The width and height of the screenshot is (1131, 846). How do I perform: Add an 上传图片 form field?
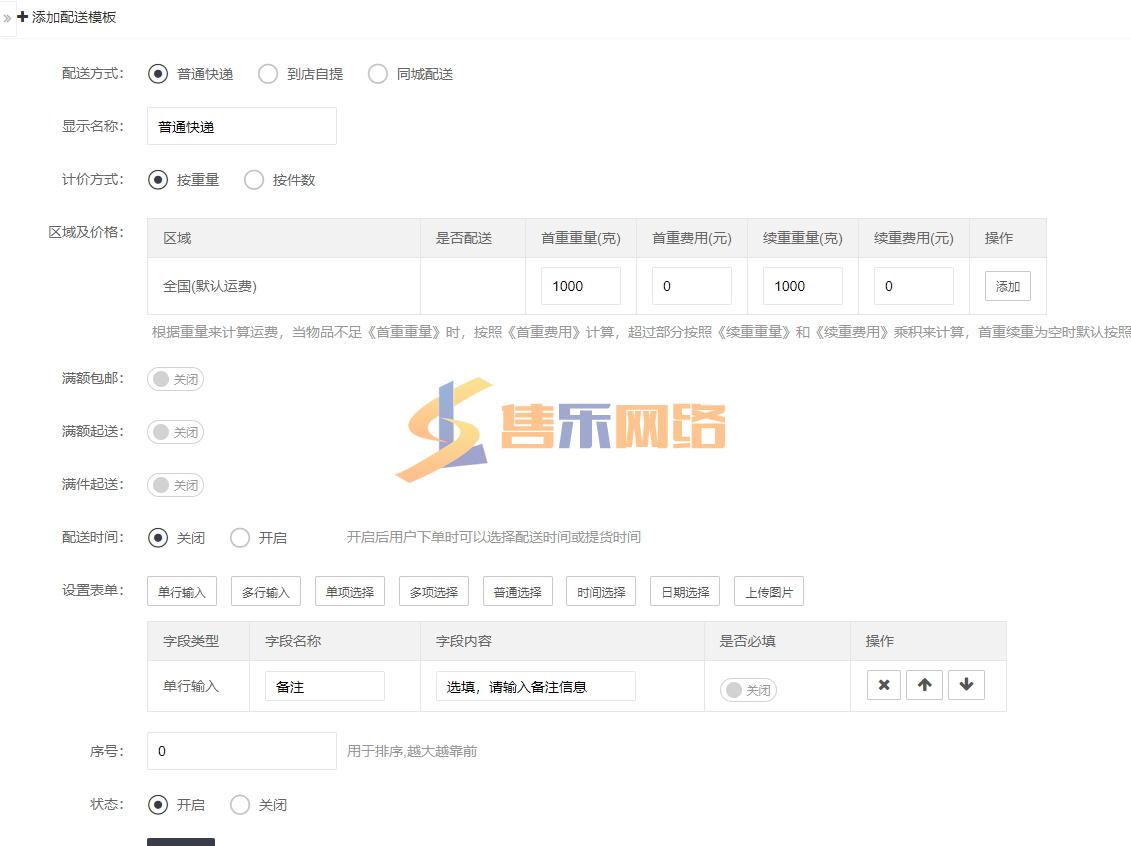tap(769, 592)
